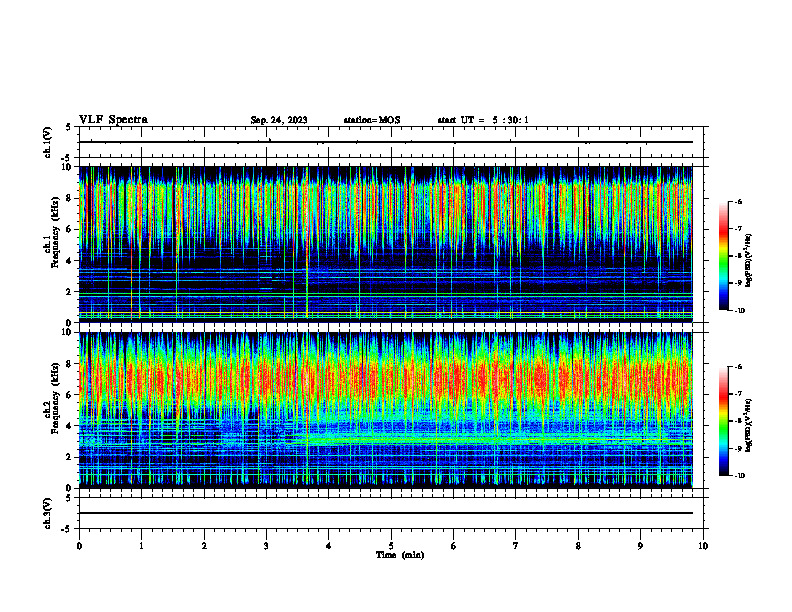Click the ch.2 spectrogram plot panel
This screenshot has width=792, height=612.
point(385,410)
